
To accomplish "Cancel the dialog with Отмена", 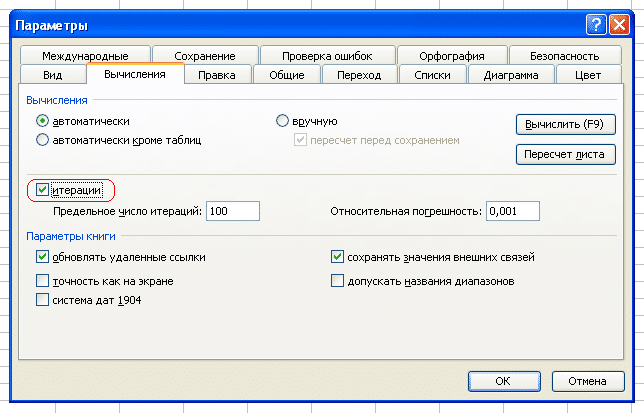I will coord(588,381).
